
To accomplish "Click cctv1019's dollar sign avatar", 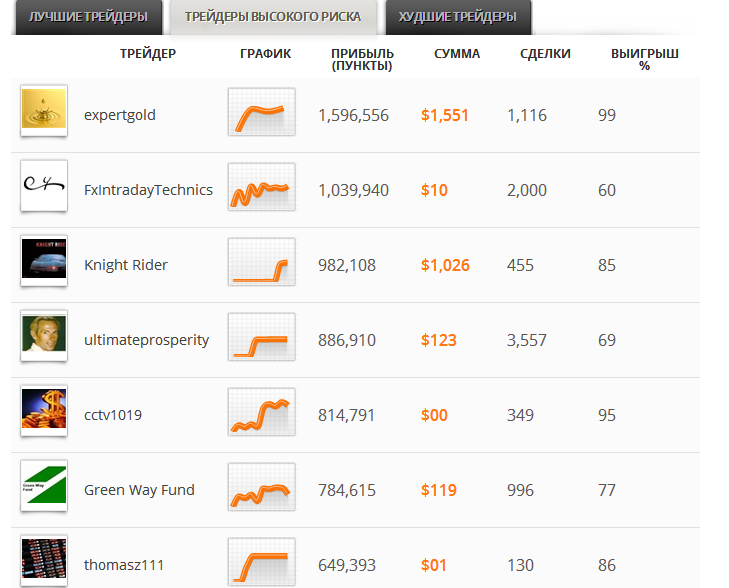I will [x=44, y=410].
